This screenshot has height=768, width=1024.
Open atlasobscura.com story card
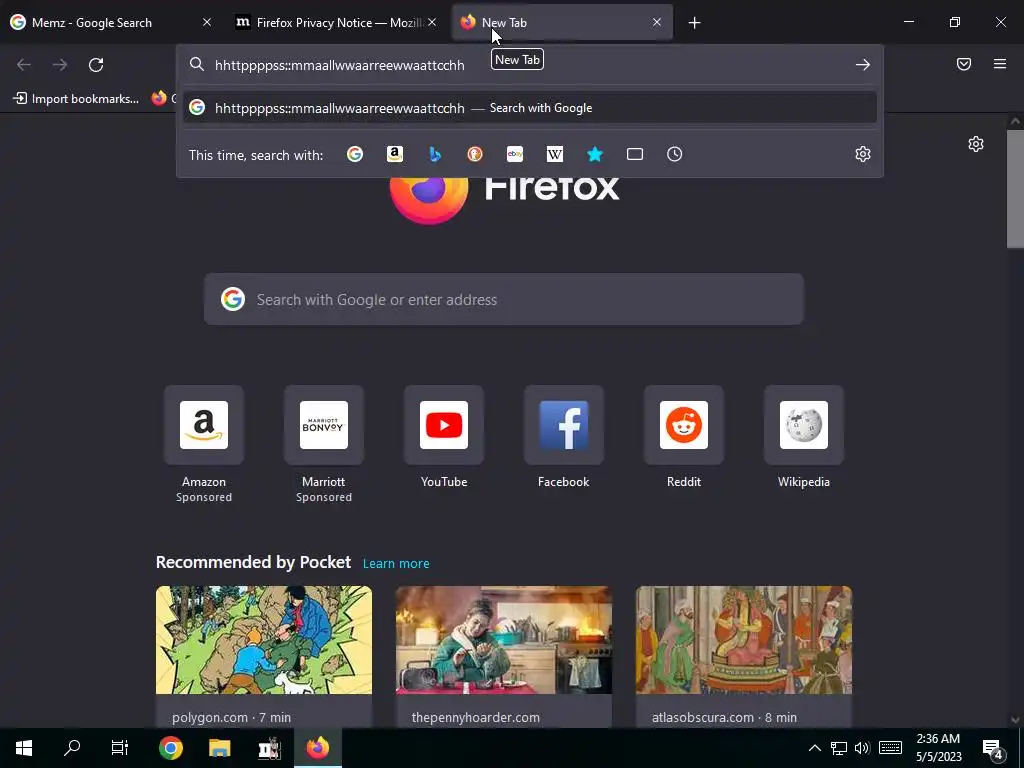(744, 656)
